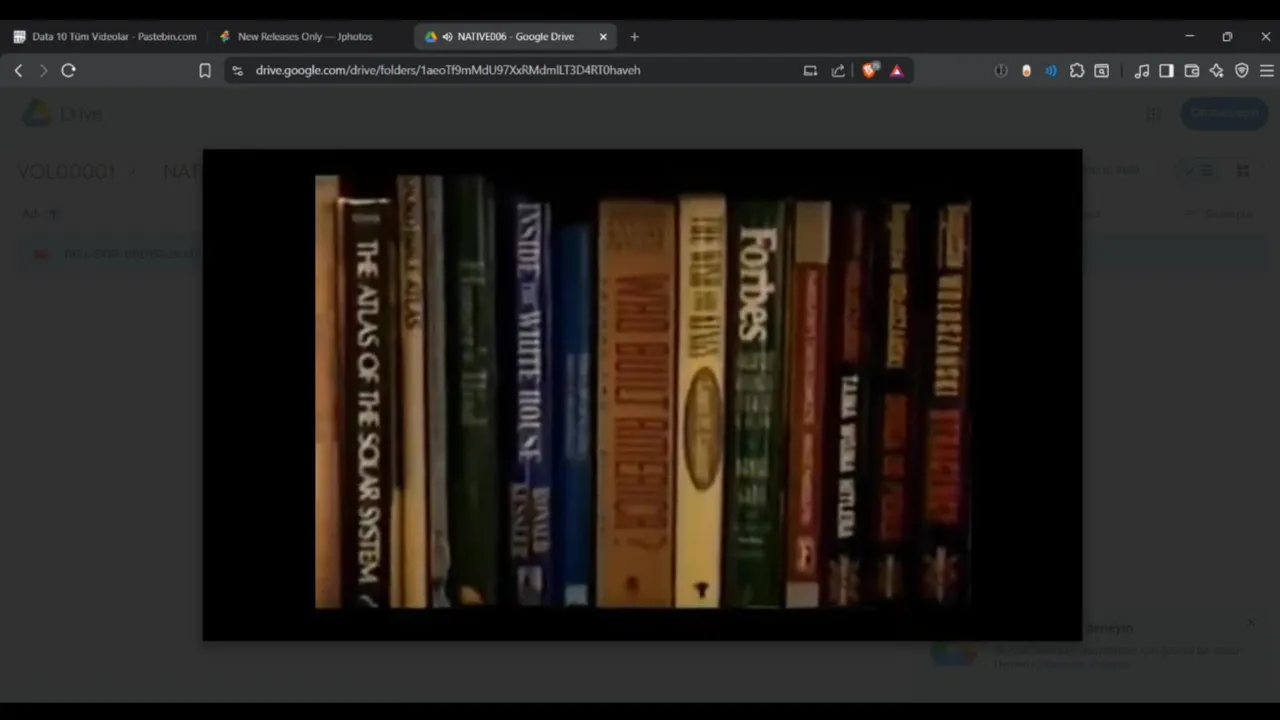Viewport: 1280px width, 720px height.
Task: Go back using the browser back arrow
Action: click(18, 70)
